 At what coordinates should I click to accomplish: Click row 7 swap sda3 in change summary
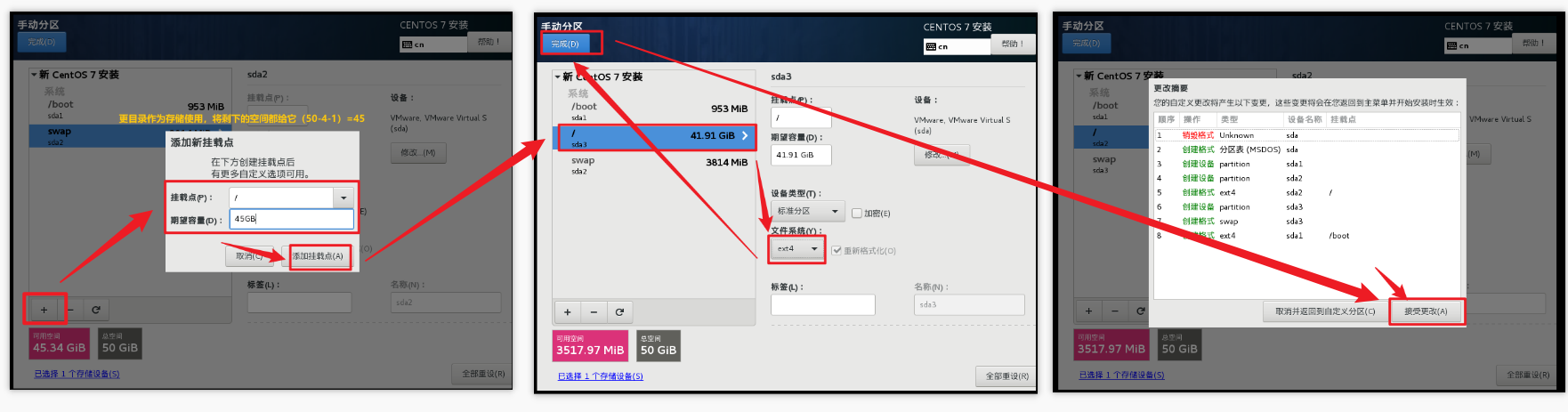pyautogui.click(x=1306, y=222)
